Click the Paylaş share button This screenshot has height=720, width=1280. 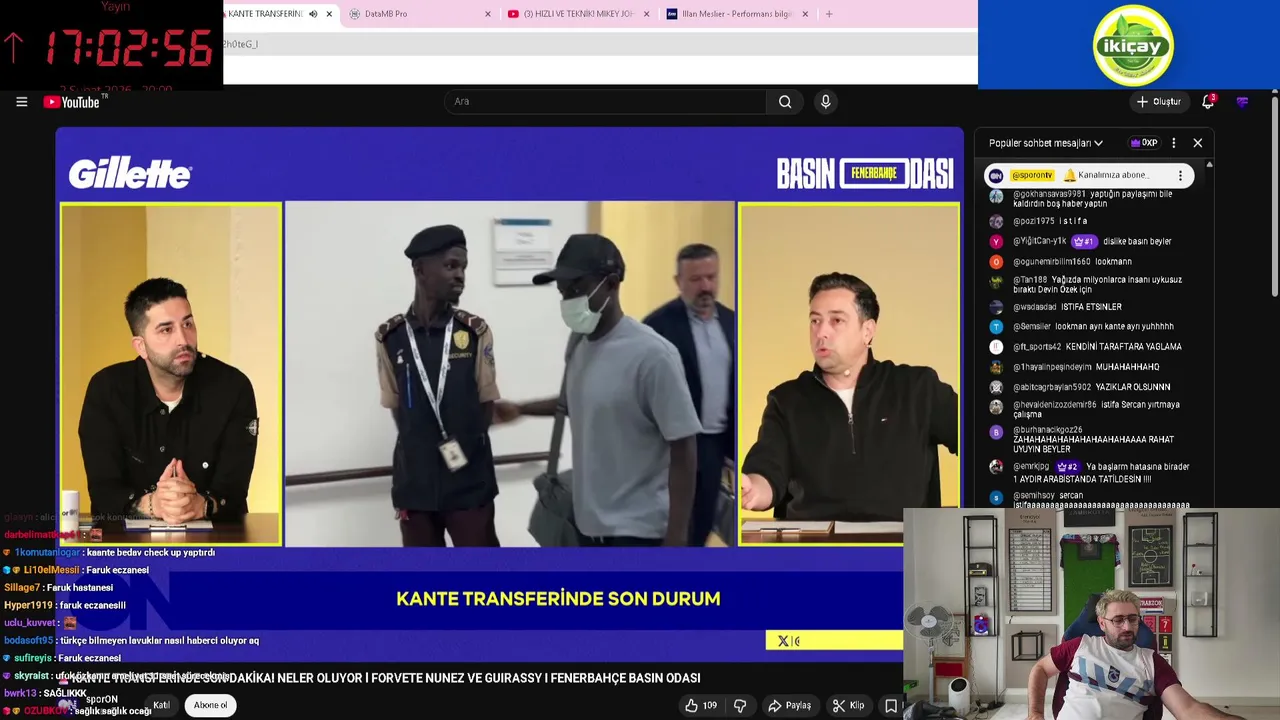coord(789,705)
